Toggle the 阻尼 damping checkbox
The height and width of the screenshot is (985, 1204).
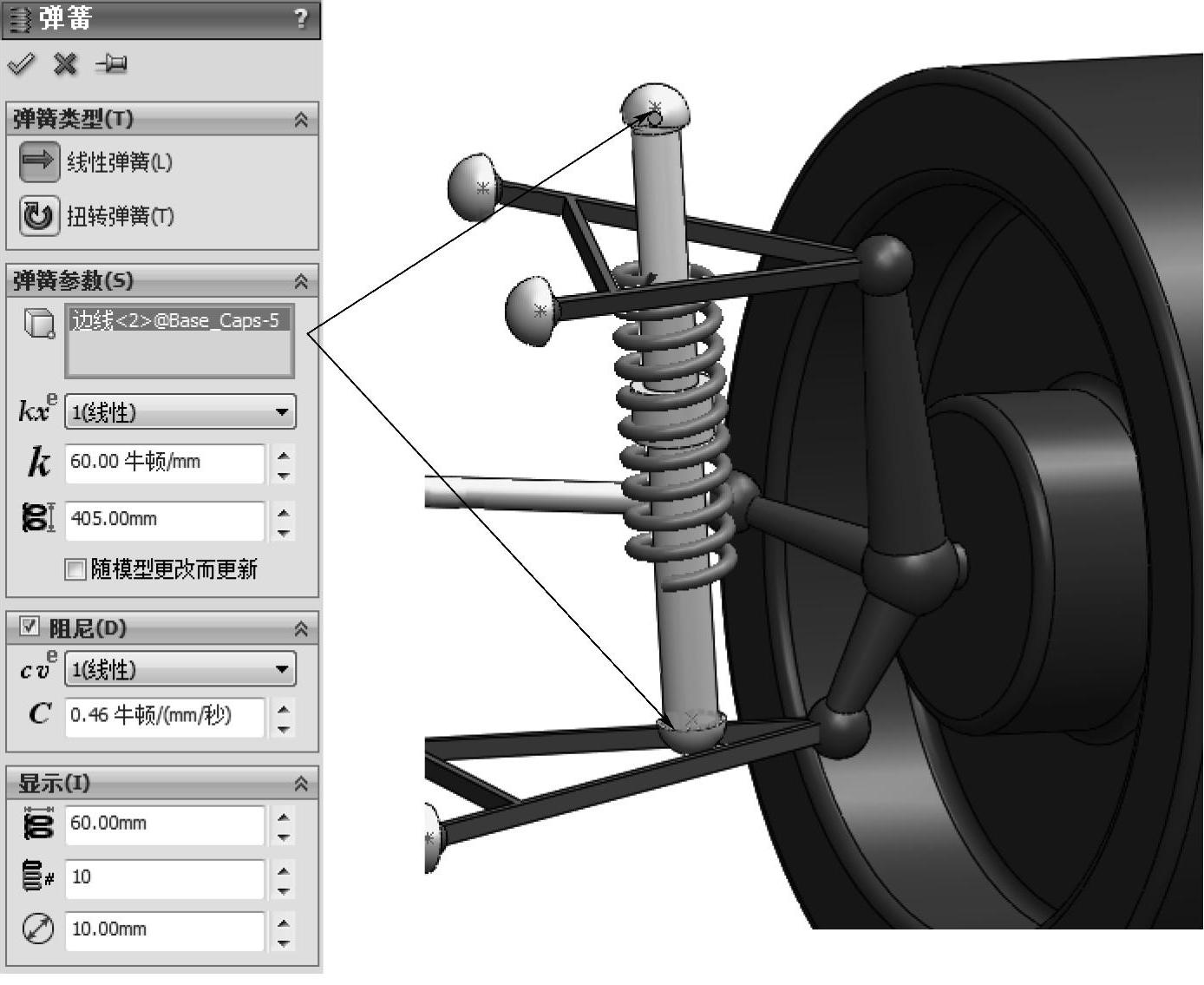pyautogui.click(x=29, y=627)
